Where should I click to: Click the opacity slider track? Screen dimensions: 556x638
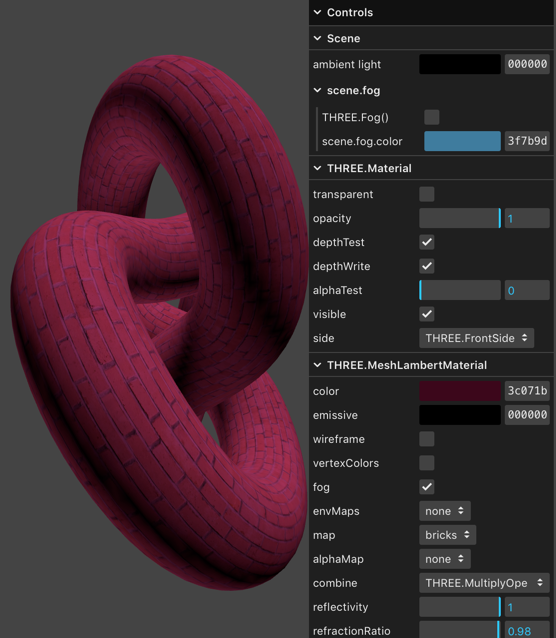pos(460,218)
